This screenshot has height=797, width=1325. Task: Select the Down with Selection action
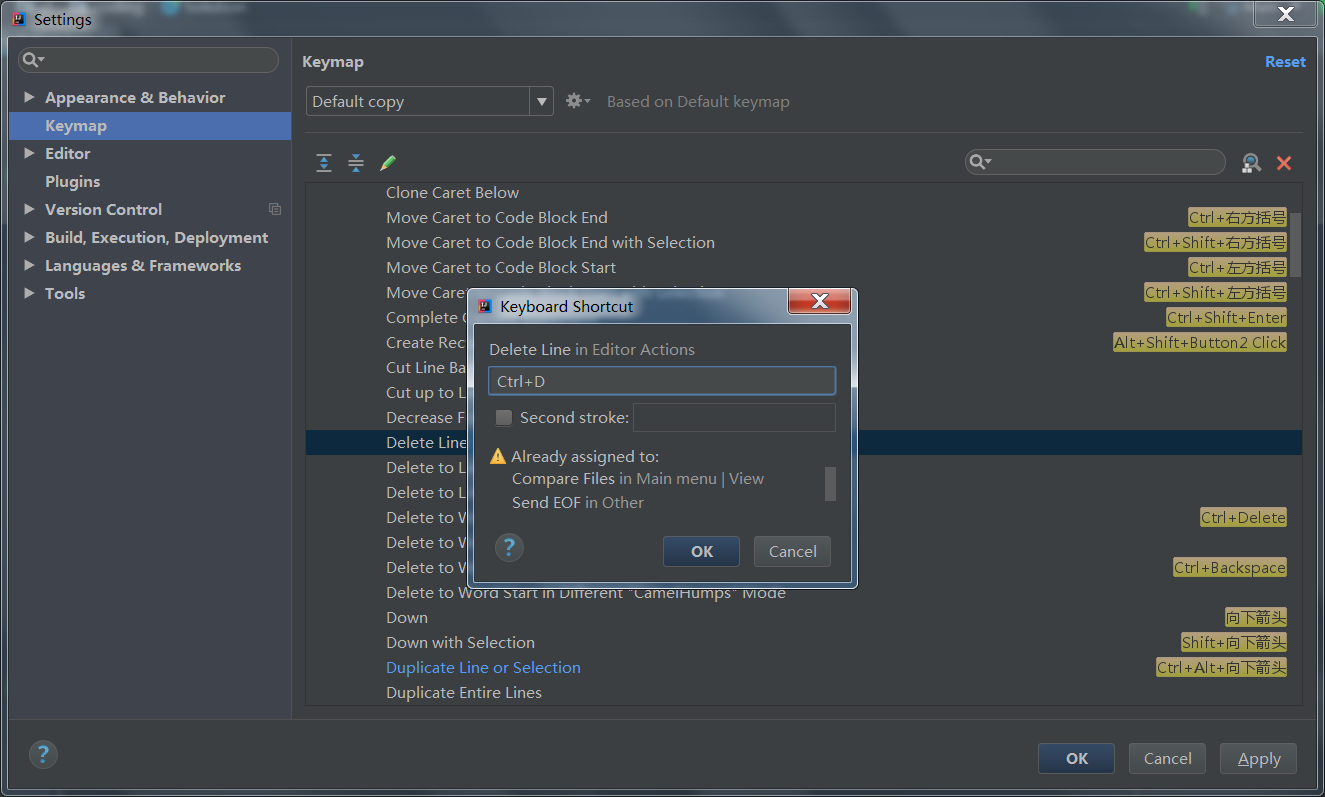pos(461,642)
